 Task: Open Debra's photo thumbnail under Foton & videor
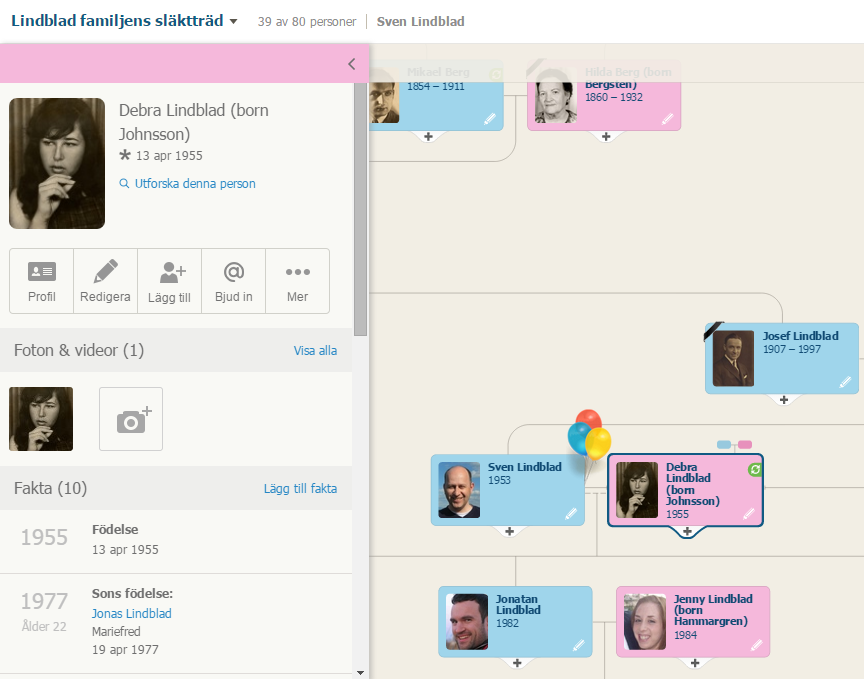(x=41, y=419)
